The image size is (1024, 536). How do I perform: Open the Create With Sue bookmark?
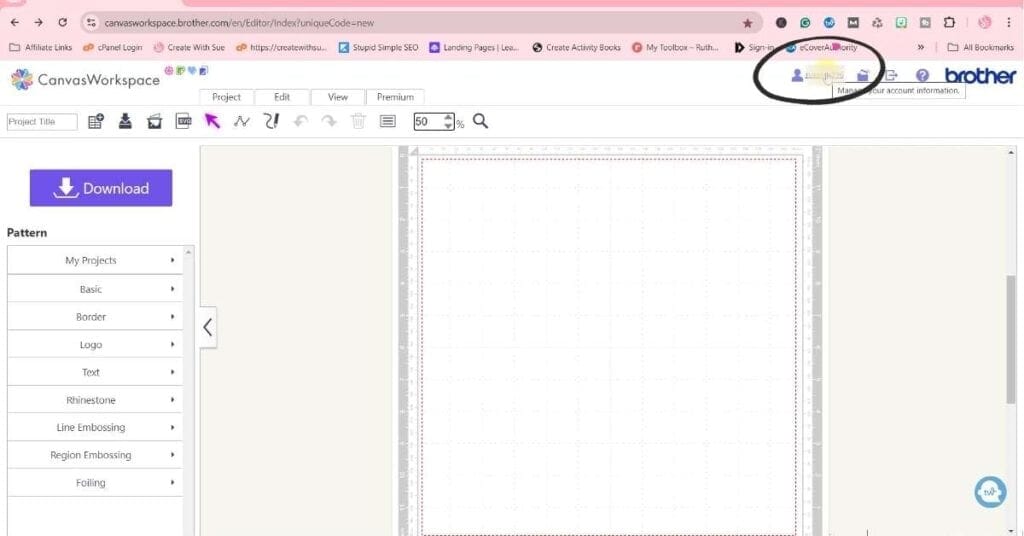coord(189,48)
